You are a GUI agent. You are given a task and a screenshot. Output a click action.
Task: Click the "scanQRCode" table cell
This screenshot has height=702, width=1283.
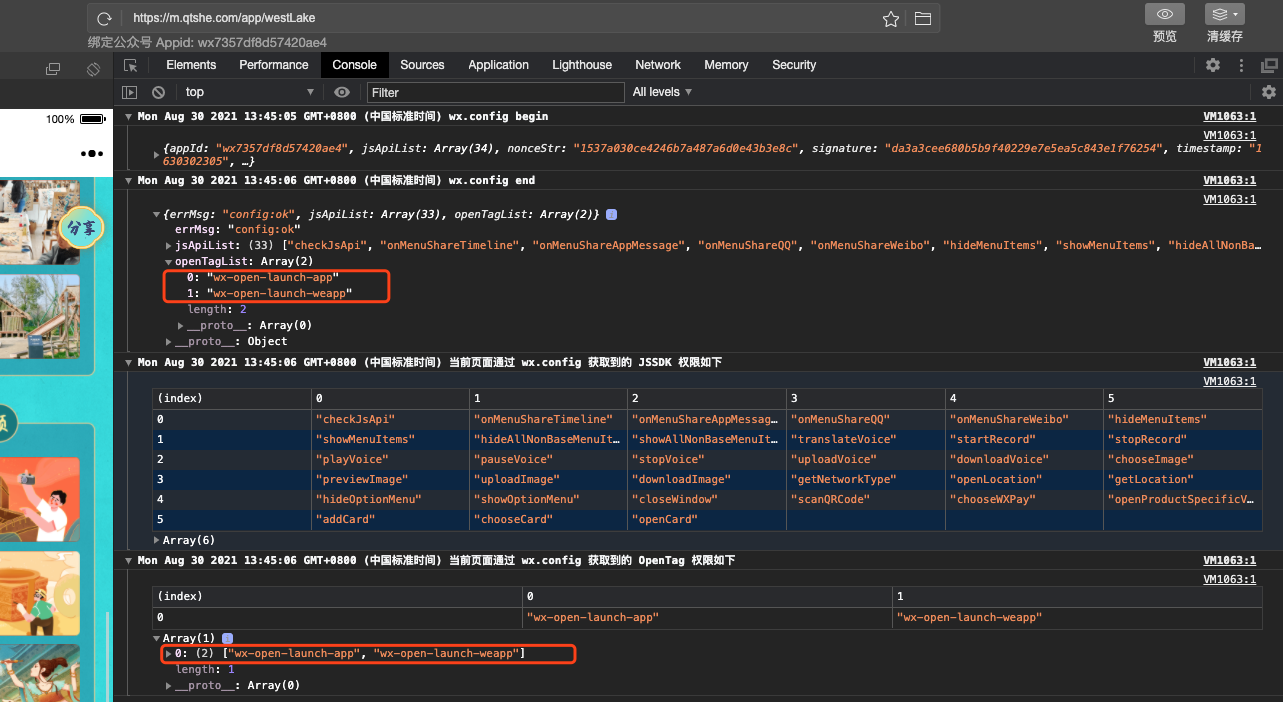[865, 499]
